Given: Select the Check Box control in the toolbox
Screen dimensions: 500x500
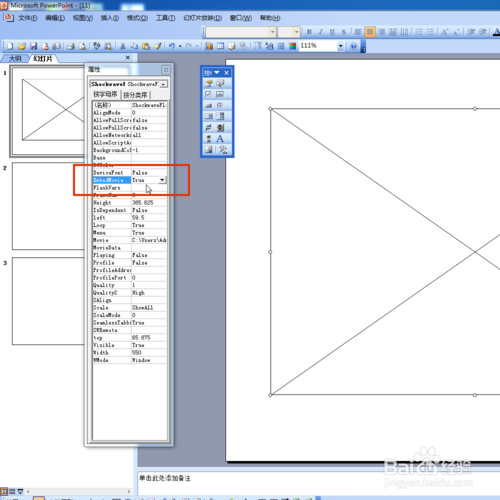Looking at the screenshot, I should pos(208,94).
